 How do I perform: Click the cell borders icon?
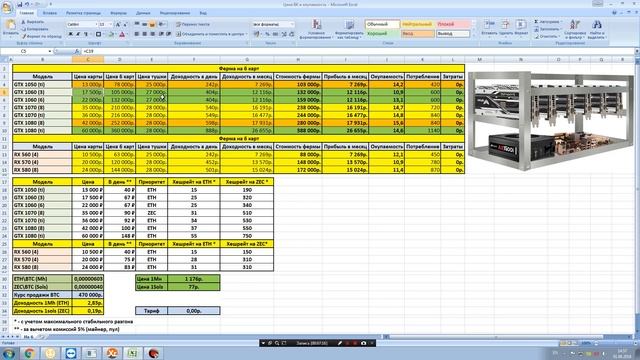[98, 34]
